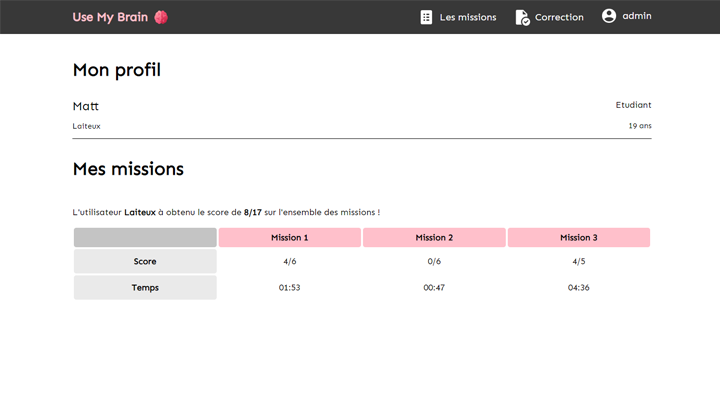Screen dimensions: 720x400
Task: Open the Correction menu label
Action: click(x=559, y=17)
